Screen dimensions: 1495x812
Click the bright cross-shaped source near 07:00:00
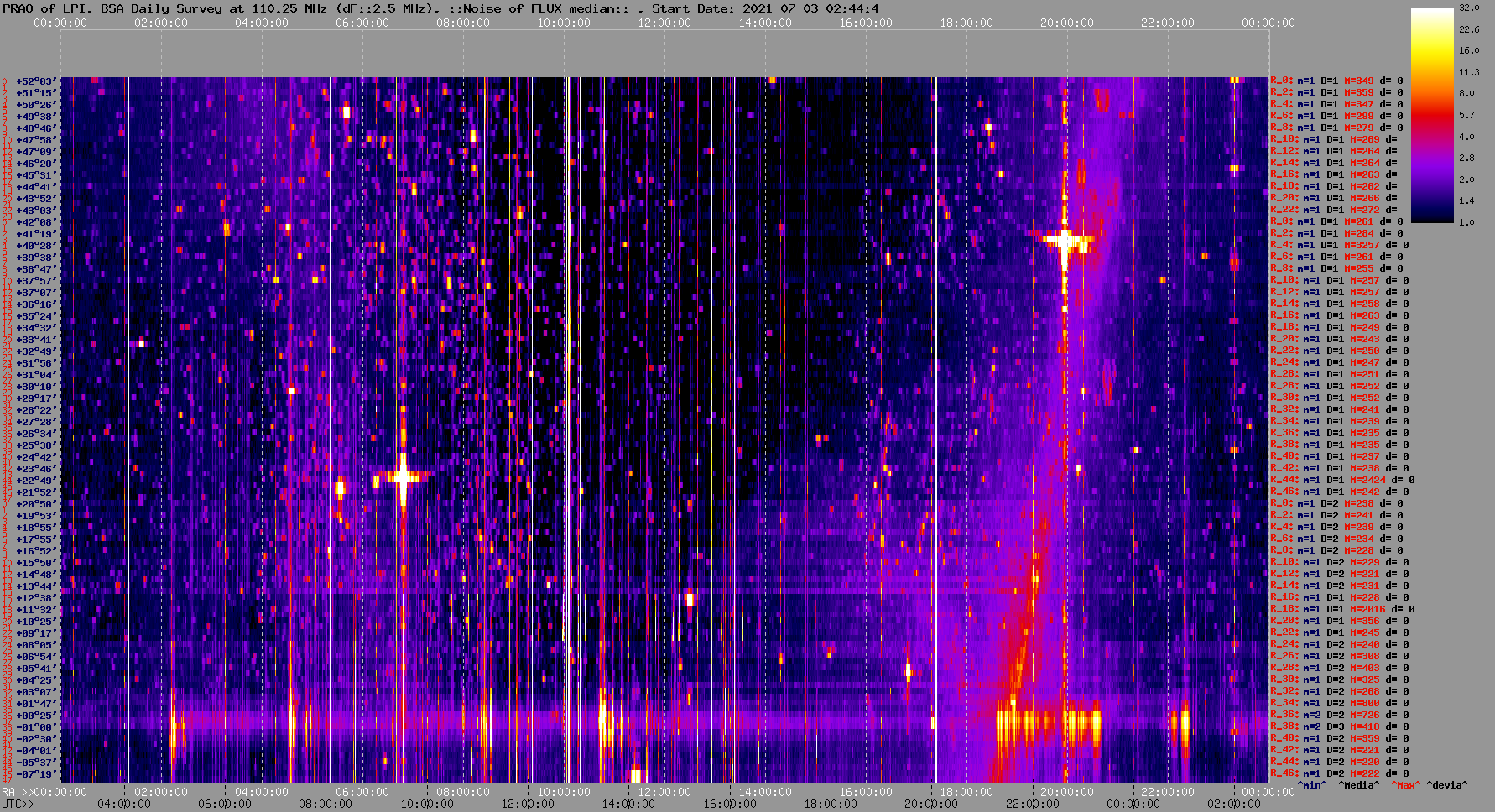404,478
